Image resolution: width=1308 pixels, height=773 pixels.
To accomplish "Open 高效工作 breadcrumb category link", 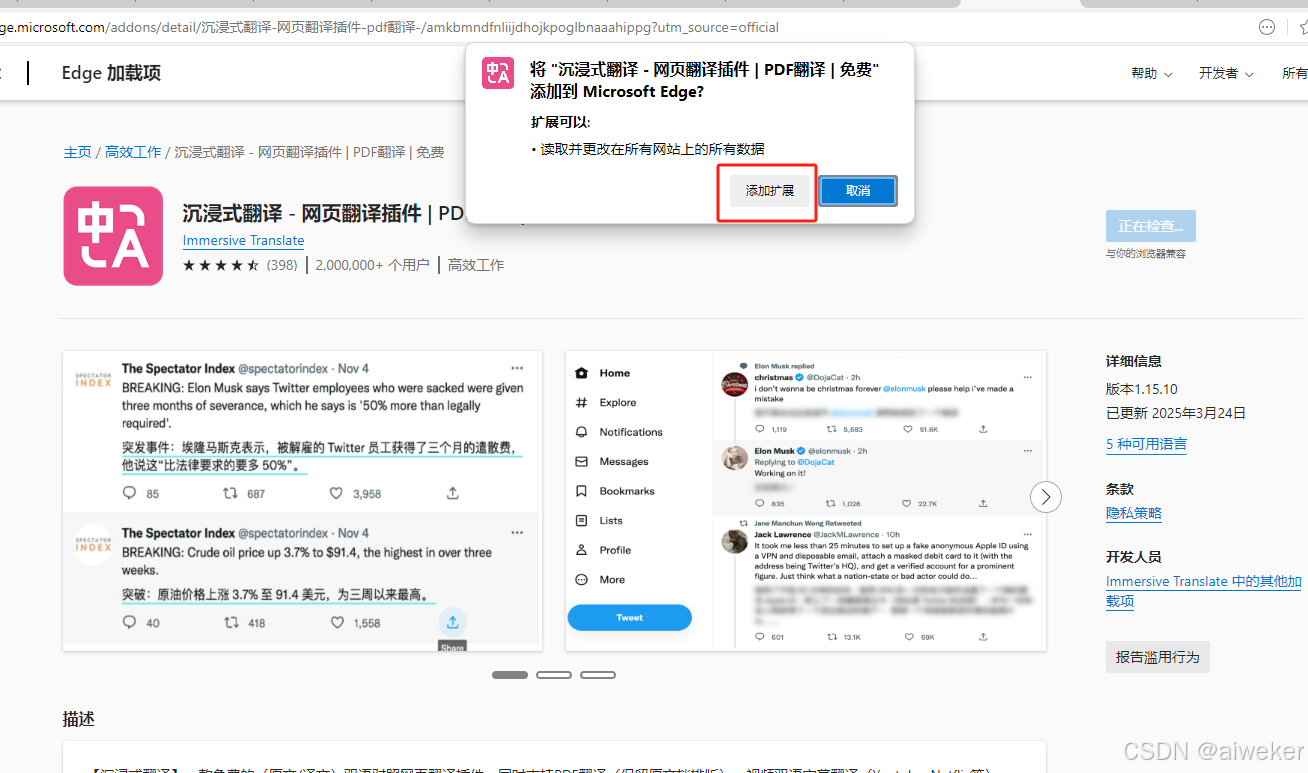I will [x=133, y=152].
